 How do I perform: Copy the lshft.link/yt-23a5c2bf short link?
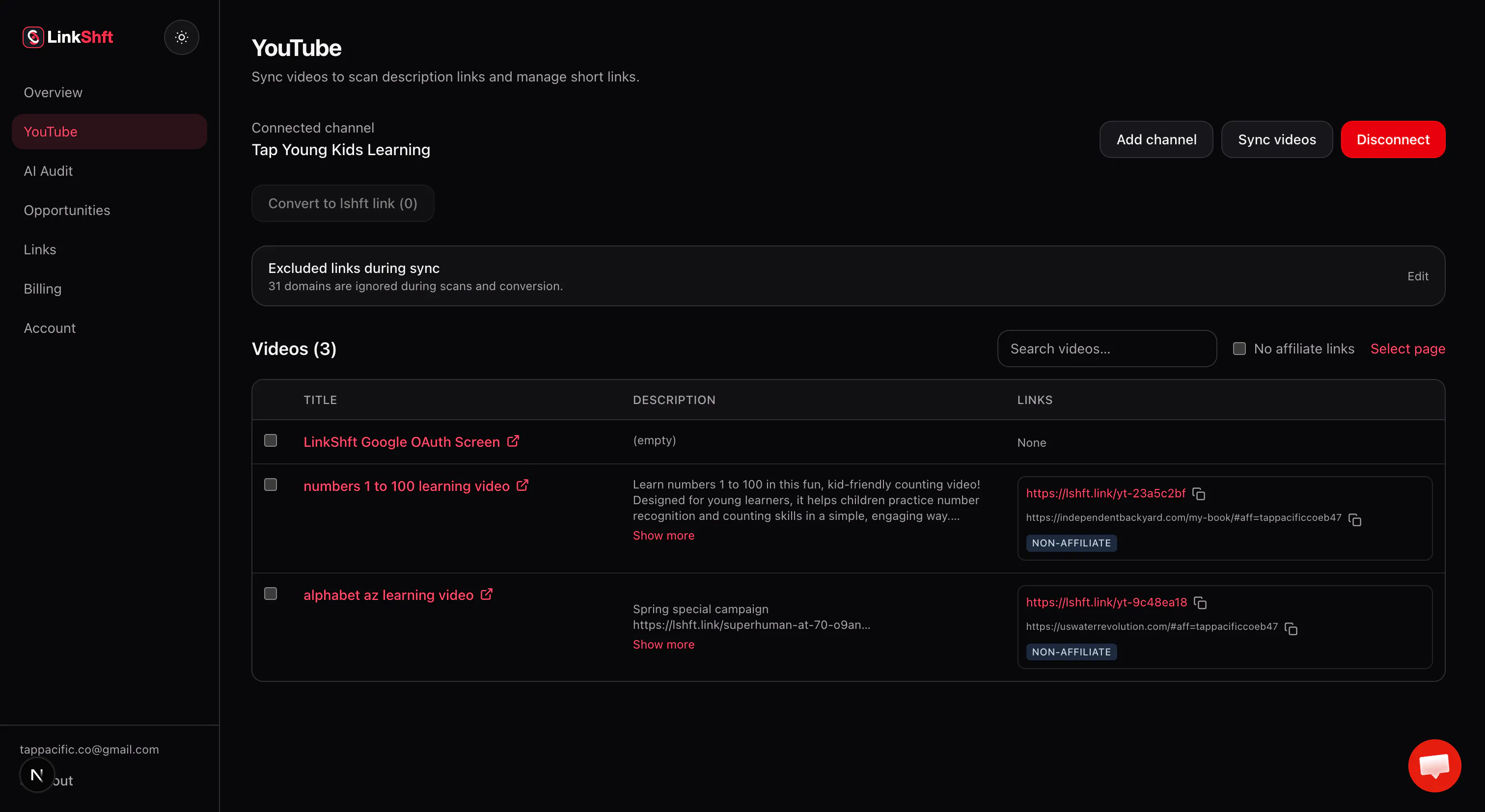(x=1199, y=494)
